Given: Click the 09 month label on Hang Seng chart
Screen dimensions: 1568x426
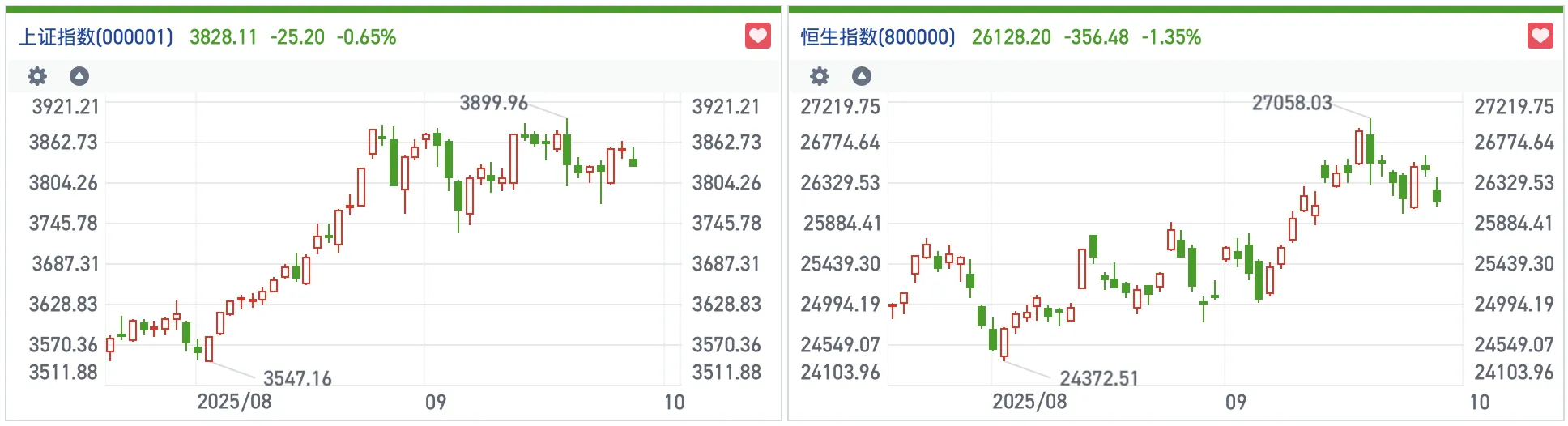Looking at the screenshot, I should (1235, 402).
